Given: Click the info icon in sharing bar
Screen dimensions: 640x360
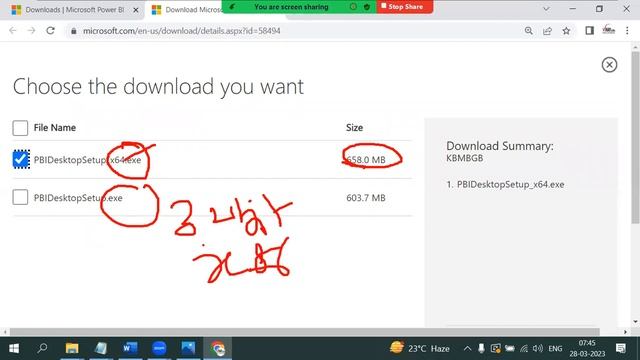Looking at the screenshot, I should pyautogui.click(x=353, y=7).
